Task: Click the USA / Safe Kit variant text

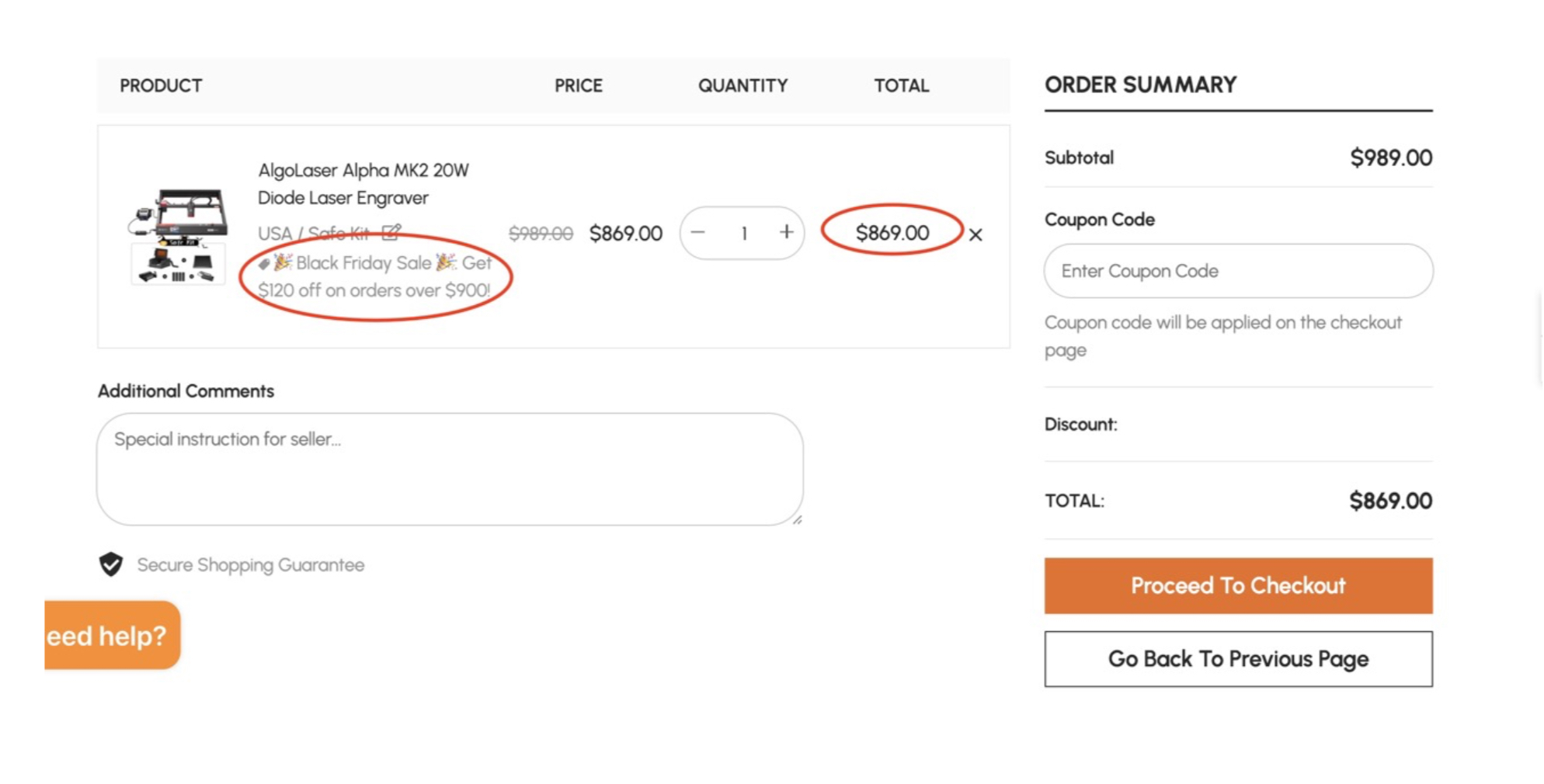Action: coord(314,234)
